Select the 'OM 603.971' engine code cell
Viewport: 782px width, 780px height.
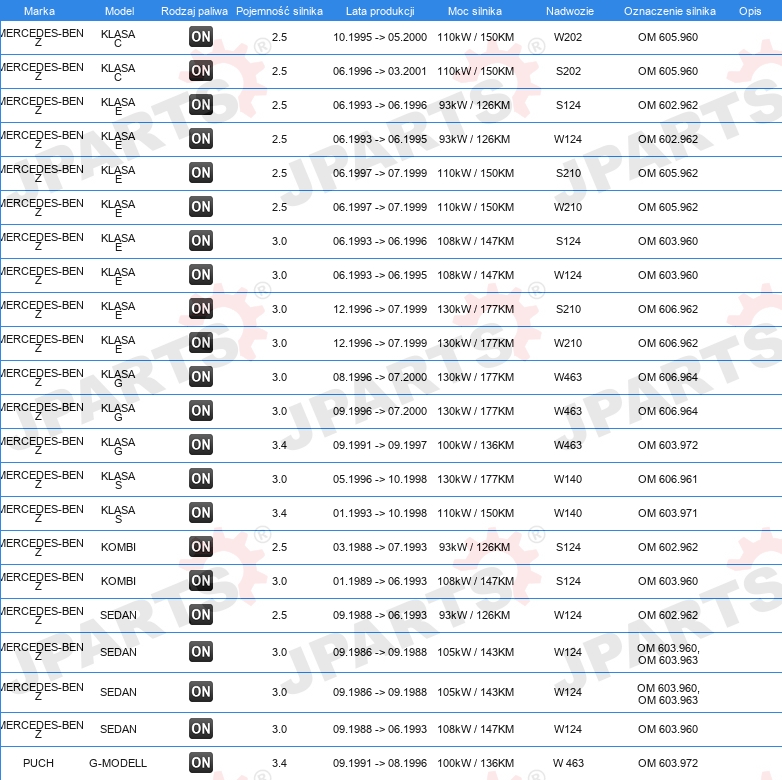pos(668,513)
